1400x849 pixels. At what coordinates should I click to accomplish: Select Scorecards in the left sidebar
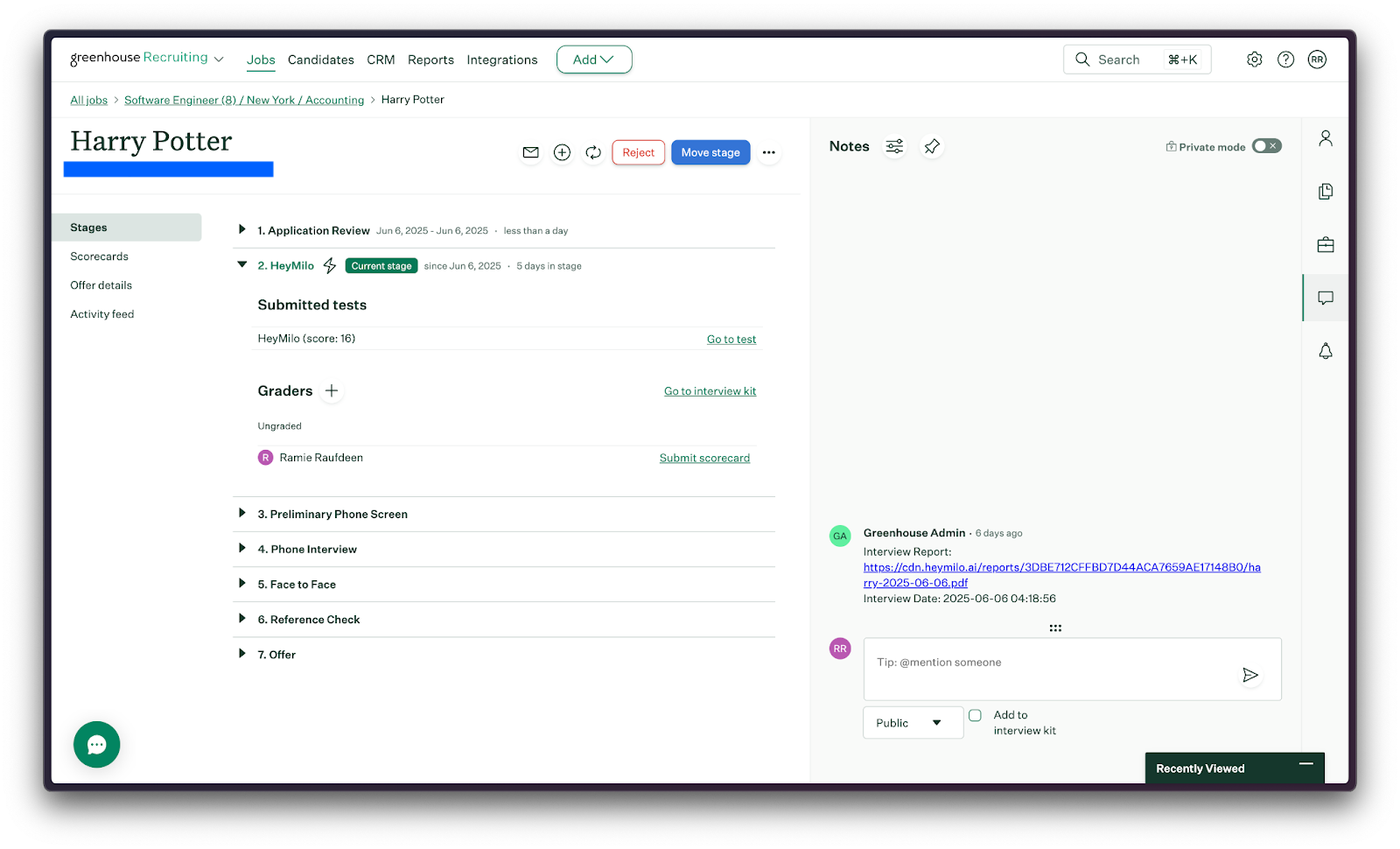click(x=99, y=256)
